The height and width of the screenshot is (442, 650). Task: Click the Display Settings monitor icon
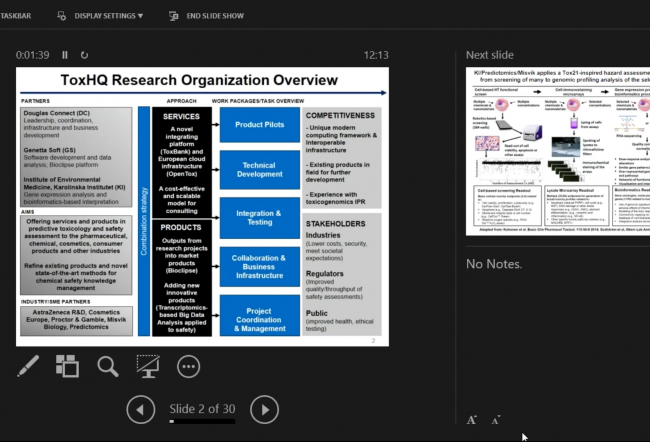(x=61, y=16)
